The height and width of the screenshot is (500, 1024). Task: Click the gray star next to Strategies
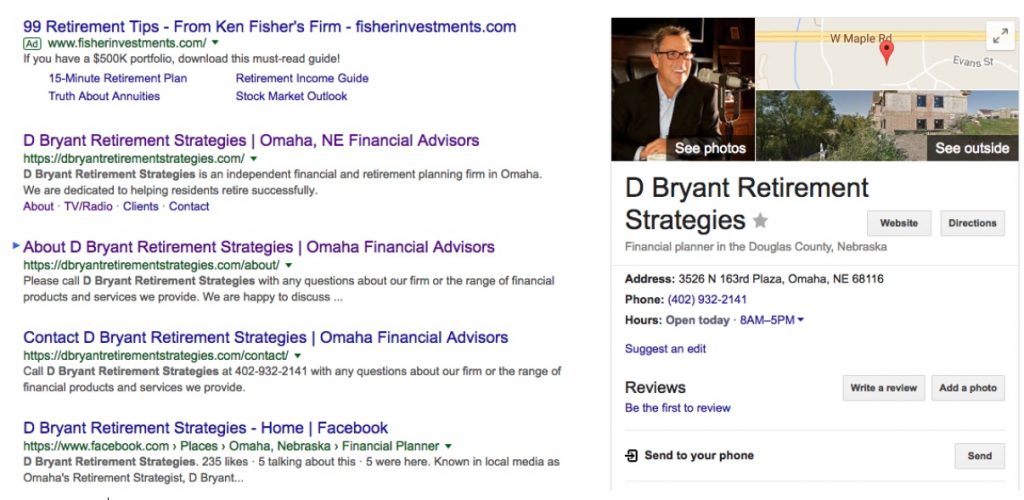click(760, 221)
